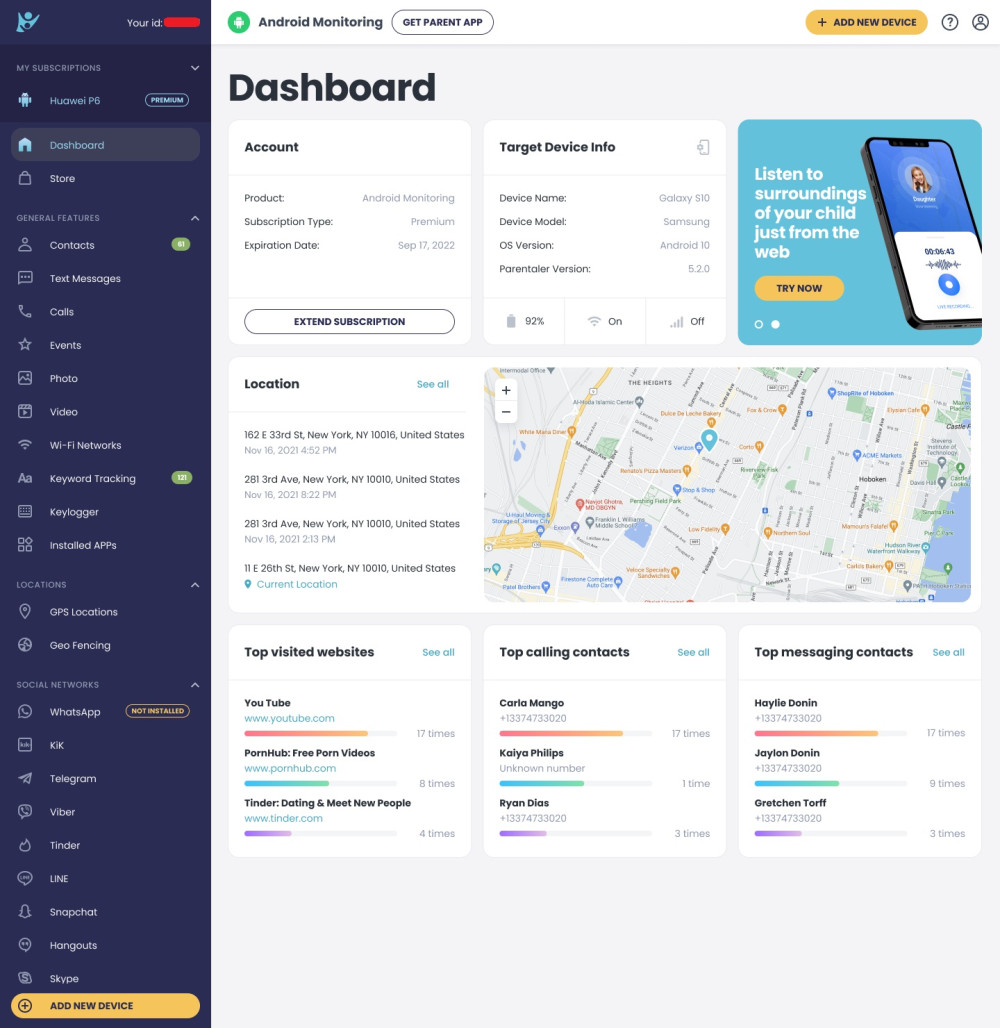Image resolution: width=1000 pixels, height=1028 pixels.
Task: Toggle the Wi-Fi On status indicator
Action: 604,321
